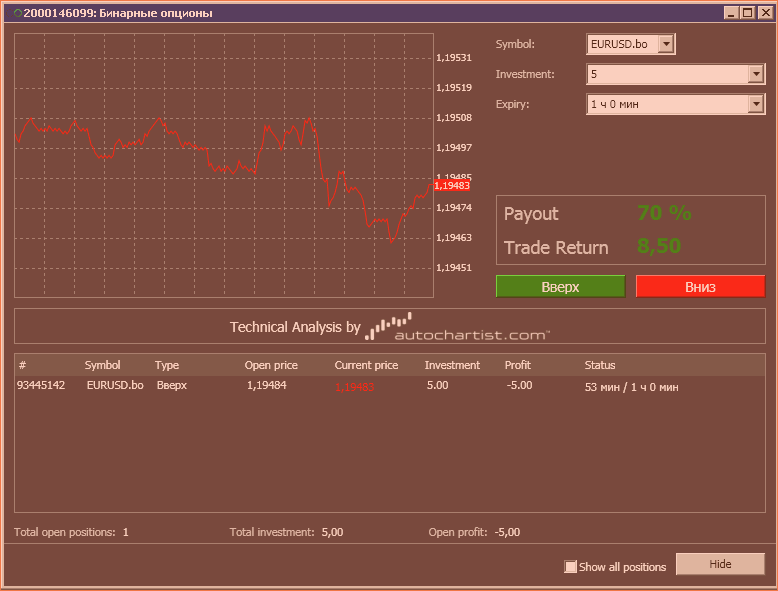Viewport: 778px width, 591px height.
Task: Expand the Investment amount dropdown arrow
Action: [756, 74]
